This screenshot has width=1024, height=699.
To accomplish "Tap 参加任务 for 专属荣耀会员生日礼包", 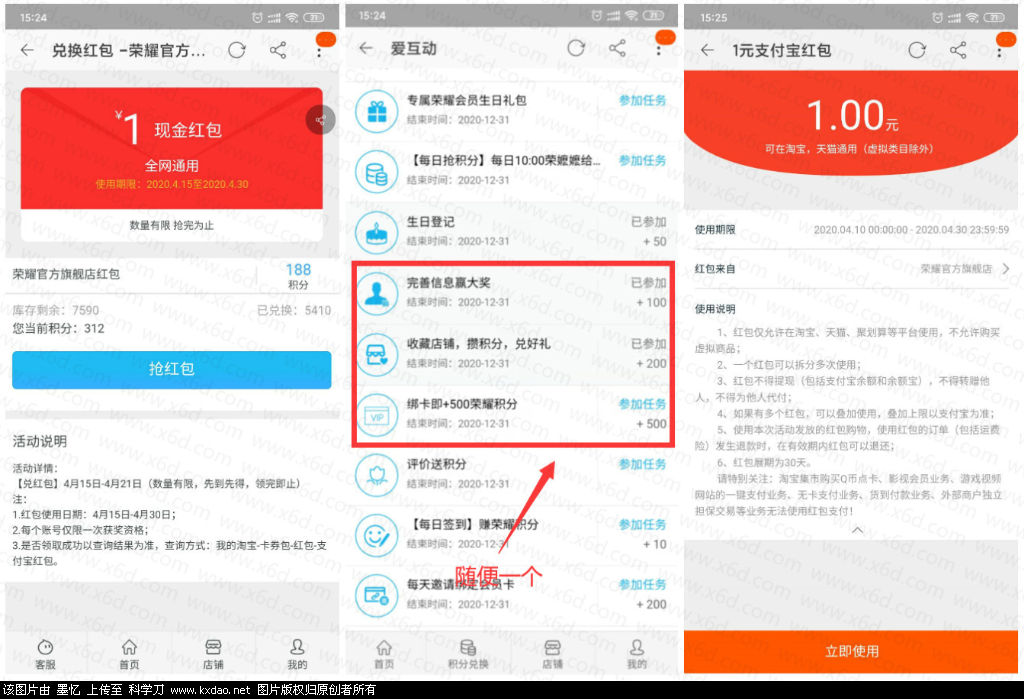I will [x=643, y=101].
